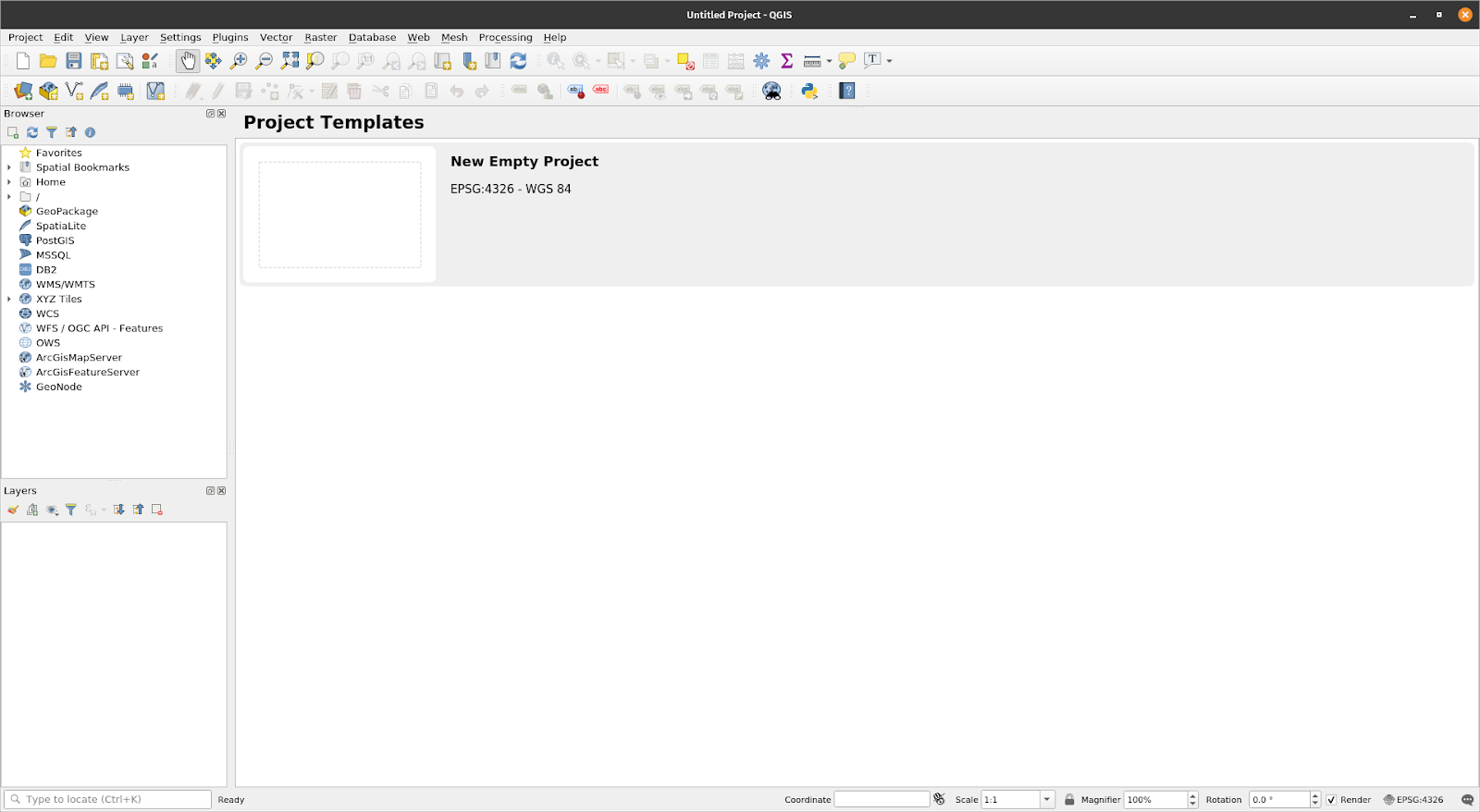Click the Refresh map icon
Screen dimensions: 1480x812
click(518, 61)
